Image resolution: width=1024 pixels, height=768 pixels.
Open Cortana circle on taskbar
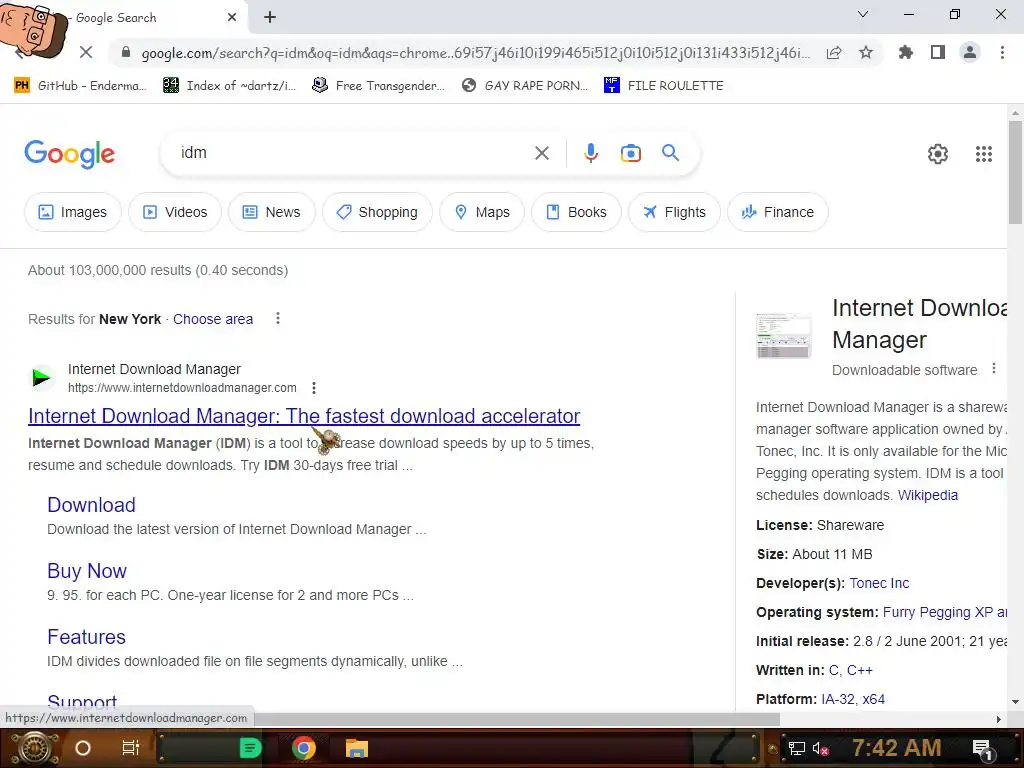82,748
